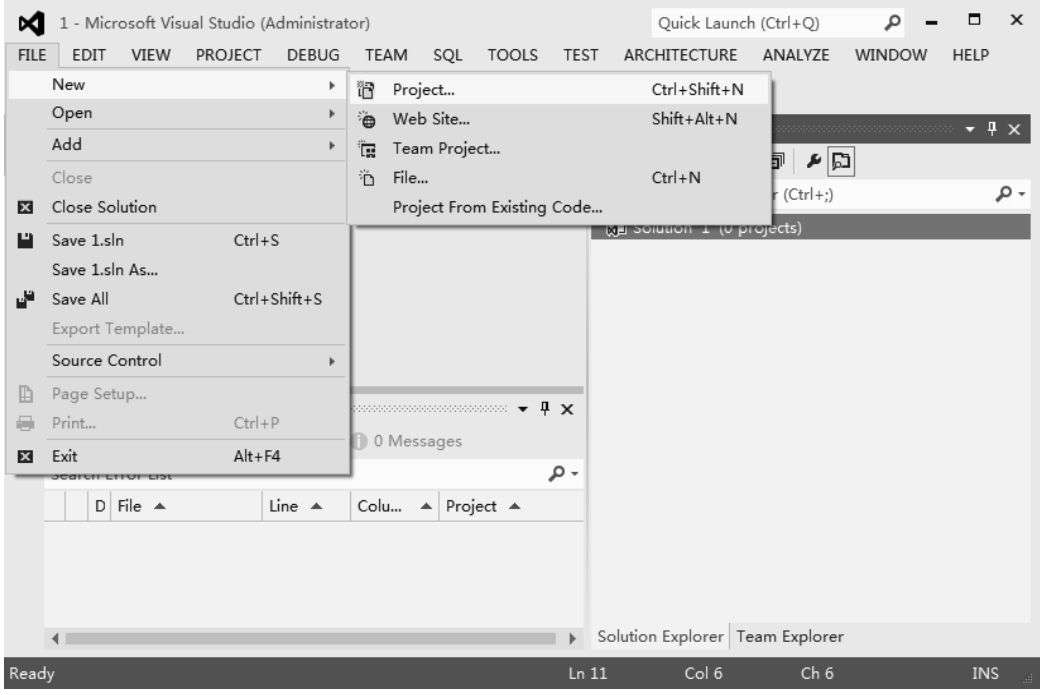Open the TEST menu
Image resolution: width=1047 pixels, height=695 pixels.
click(580, 55)
